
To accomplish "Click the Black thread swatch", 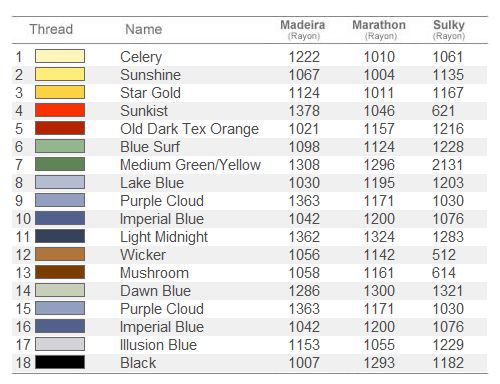I will coord(60,362).
